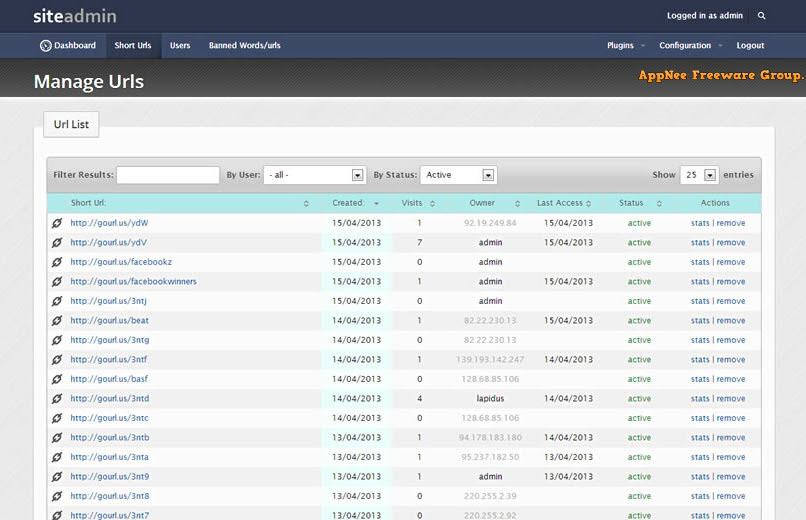Open the By User dropdown
The width and height of the screenshot is (806, 520).
tap(315, 175)
